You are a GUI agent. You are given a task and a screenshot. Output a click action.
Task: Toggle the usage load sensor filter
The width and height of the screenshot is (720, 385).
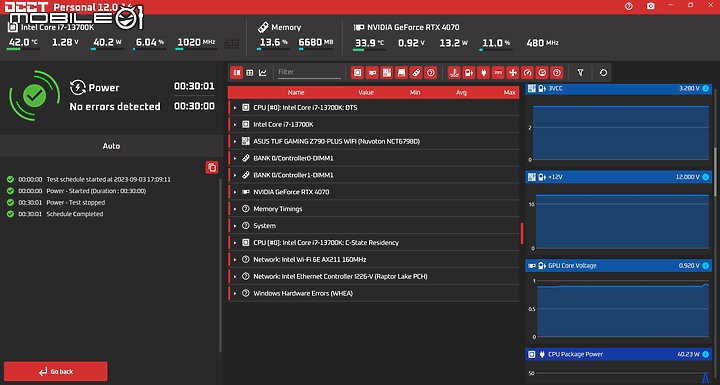point(542,73)
